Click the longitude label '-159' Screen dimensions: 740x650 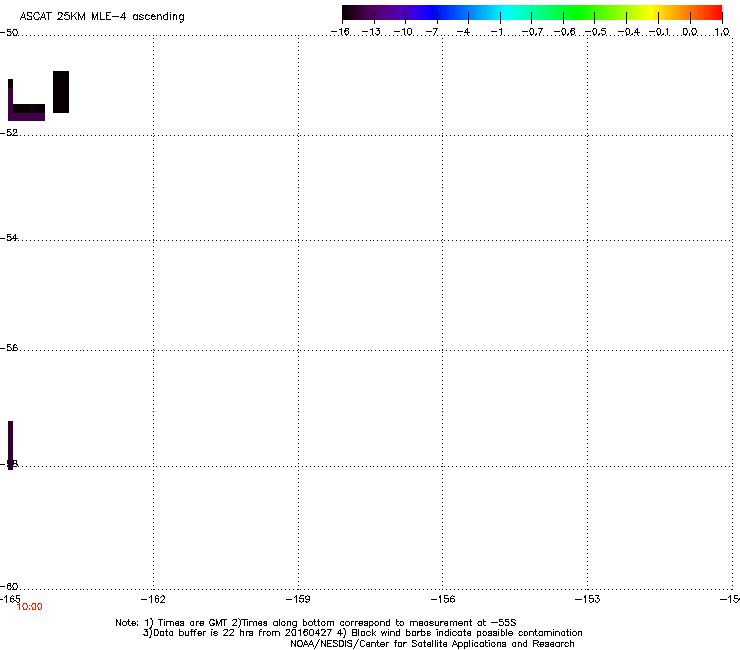click(298, 599)
